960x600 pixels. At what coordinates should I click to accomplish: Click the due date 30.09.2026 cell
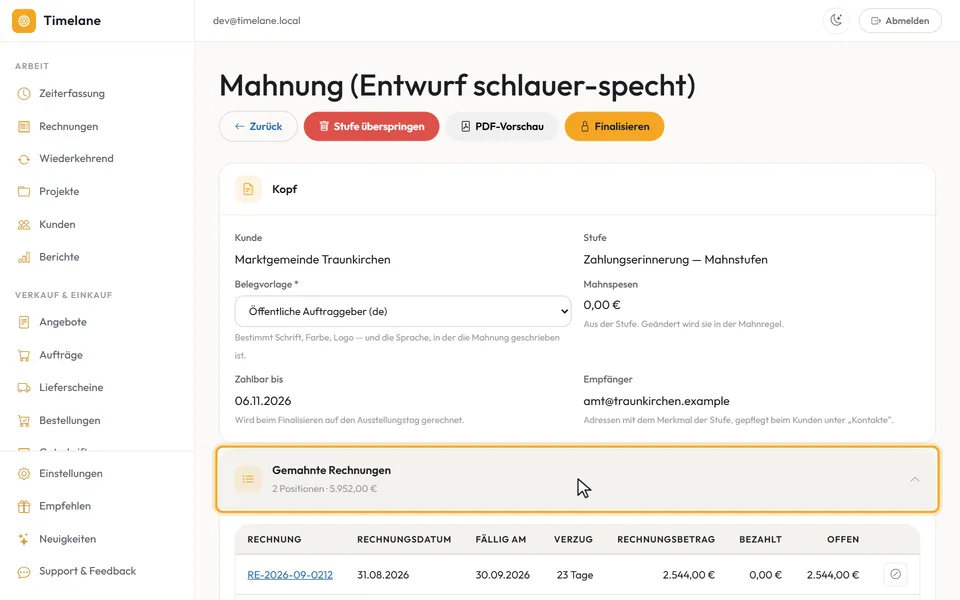[x=503, y=575]
